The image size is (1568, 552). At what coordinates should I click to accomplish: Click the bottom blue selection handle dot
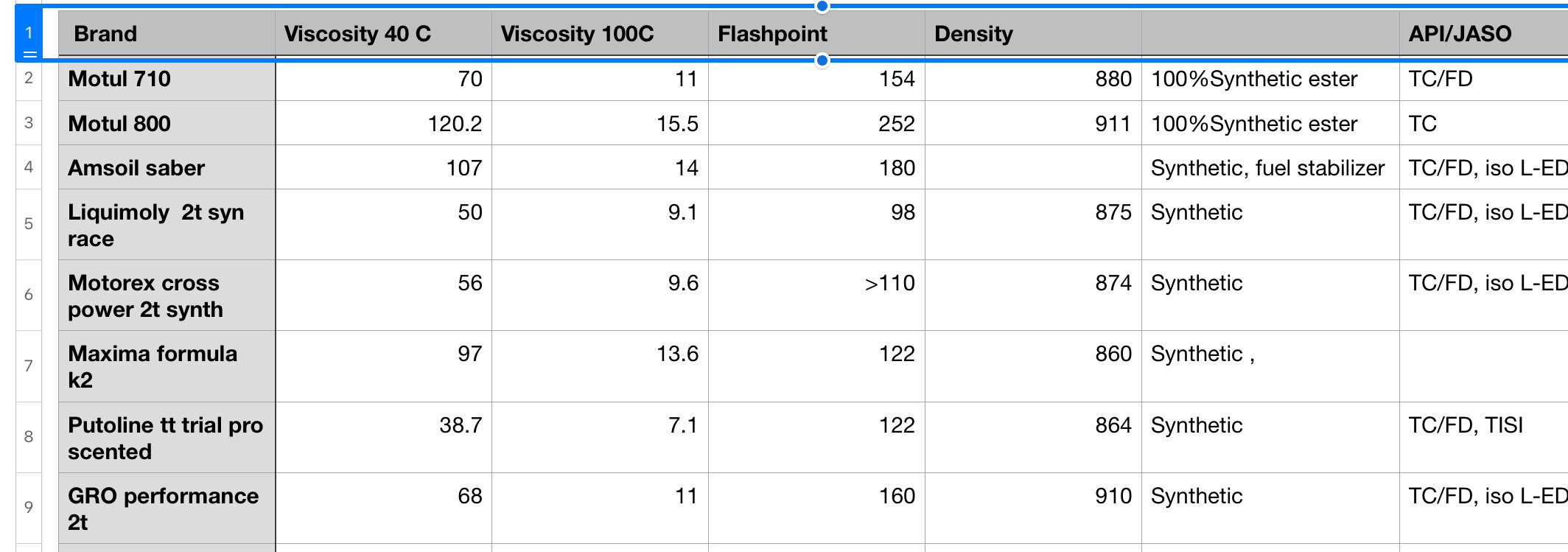[822, 60]
